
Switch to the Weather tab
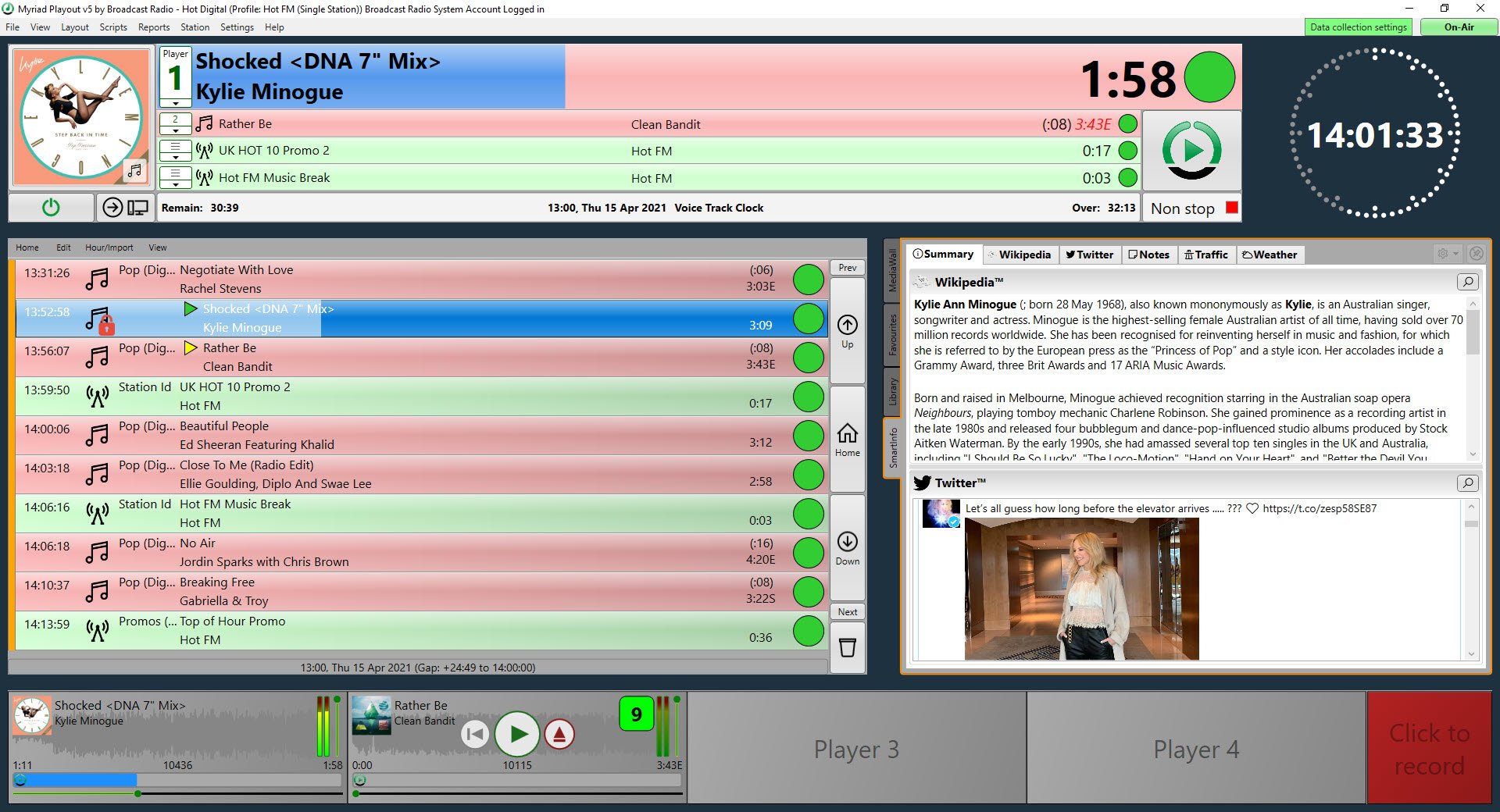pyautogui.click(x=1270, y=255)
